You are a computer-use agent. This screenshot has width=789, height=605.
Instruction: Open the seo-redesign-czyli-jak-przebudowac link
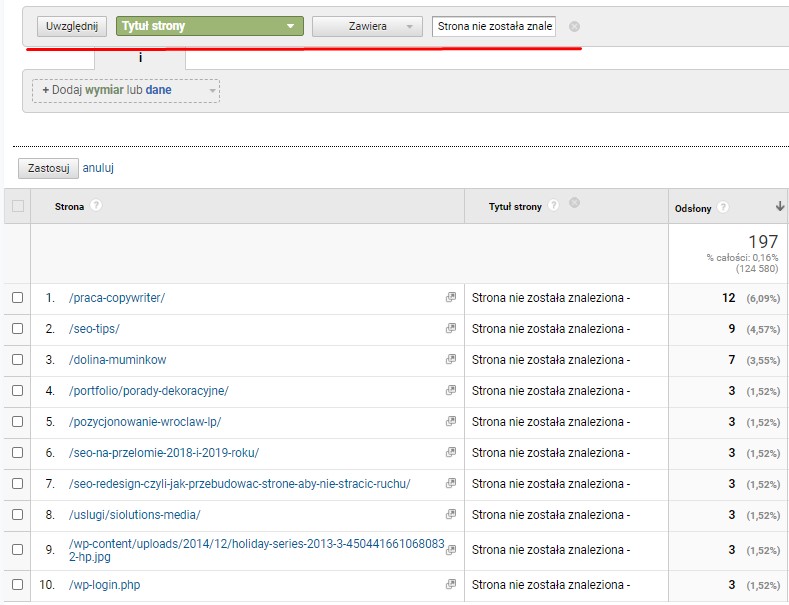click(240, 484)
